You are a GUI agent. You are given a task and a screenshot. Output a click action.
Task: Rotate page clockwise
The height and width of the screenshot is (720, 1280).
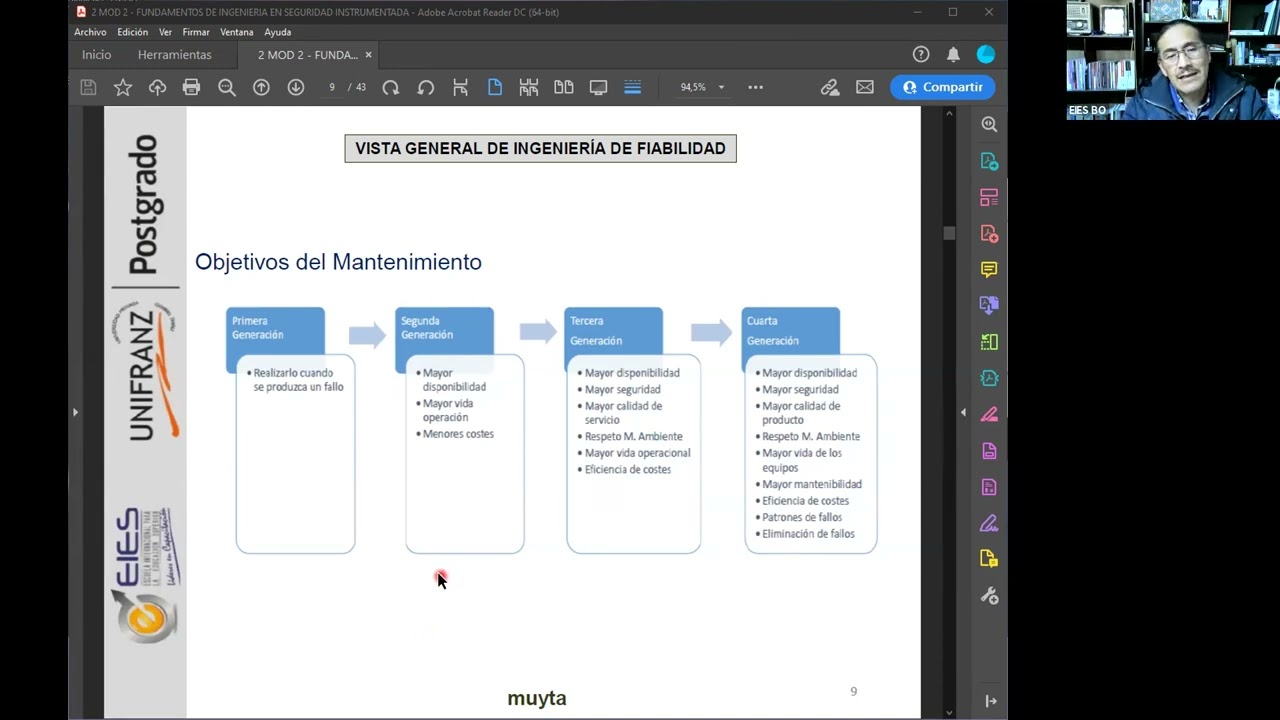(x=391, y=87)
